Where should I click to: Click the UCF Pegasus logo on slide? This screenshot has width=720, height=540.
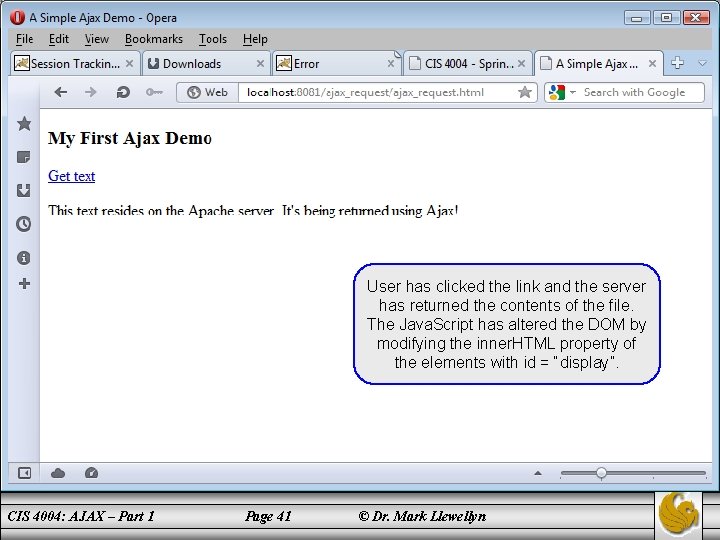tap(678, 514)
